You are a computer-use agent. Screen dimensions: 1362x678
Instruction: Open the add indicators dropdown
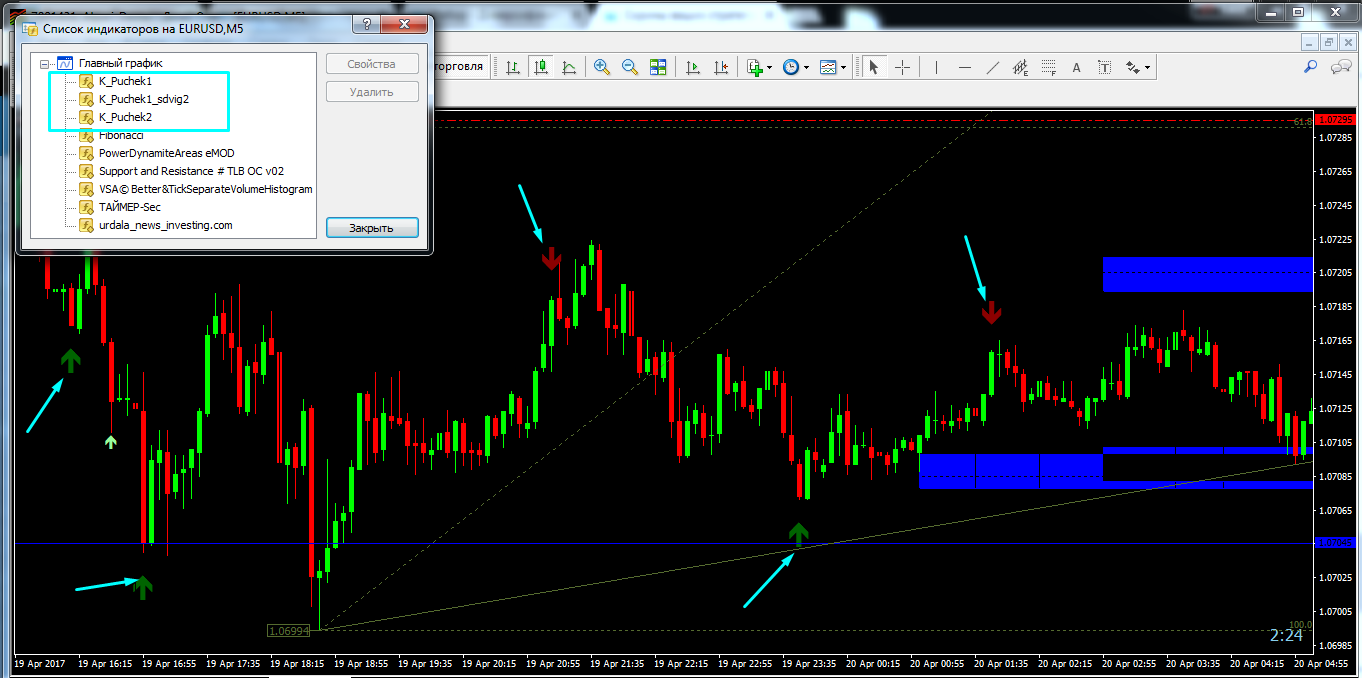[757, 67]
